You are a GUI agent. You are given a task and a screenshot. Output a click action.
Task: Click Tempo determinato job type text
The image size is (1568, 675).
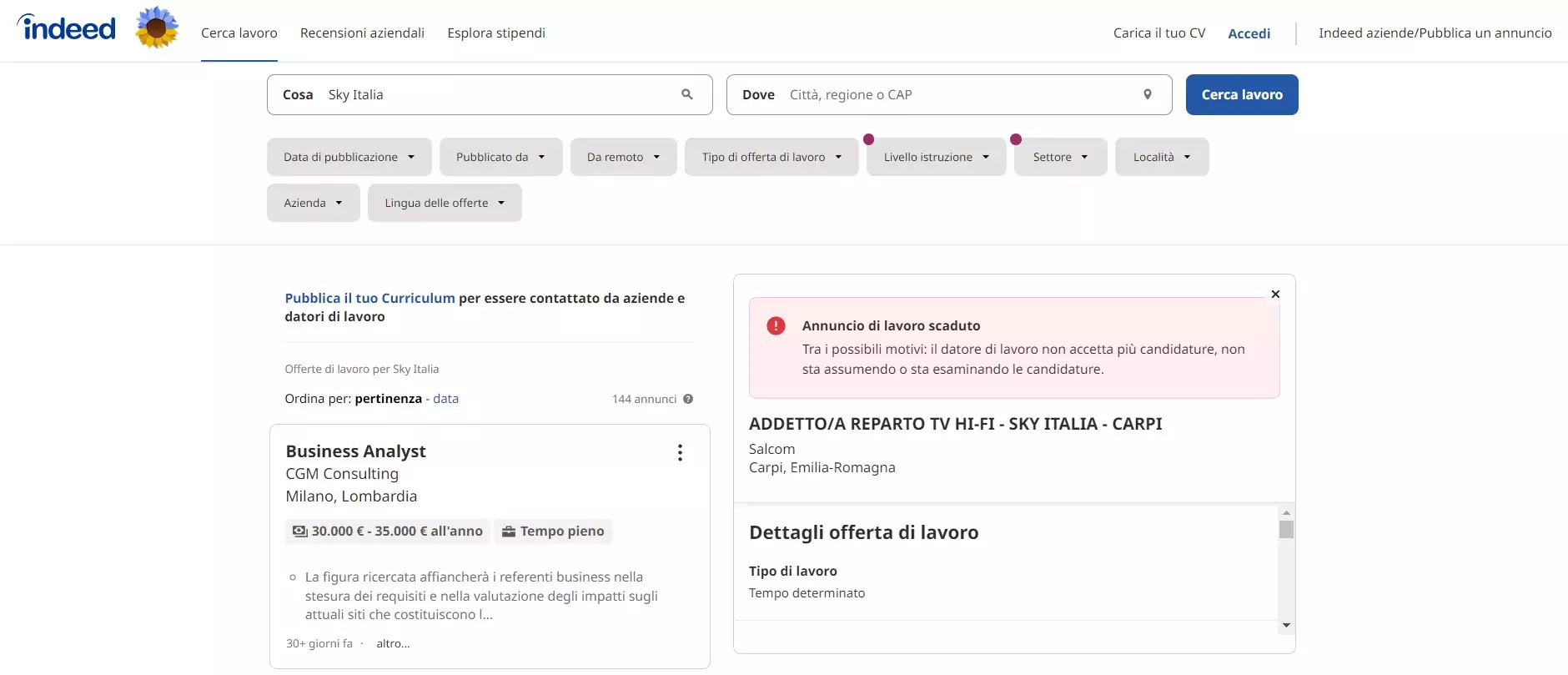807,593
